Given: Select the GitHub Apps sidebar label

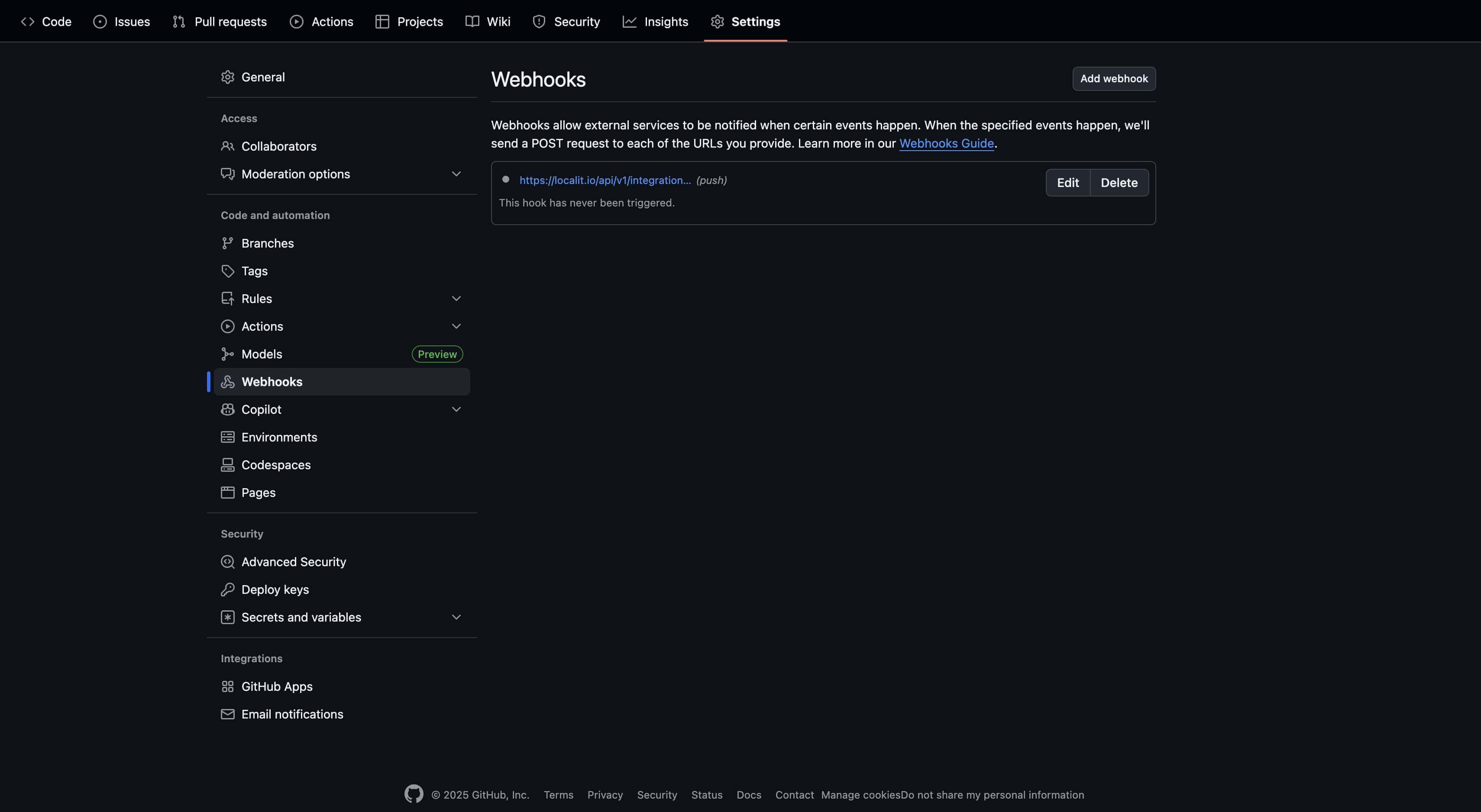Looking at the screenshot, I should [x=277, y=686].
